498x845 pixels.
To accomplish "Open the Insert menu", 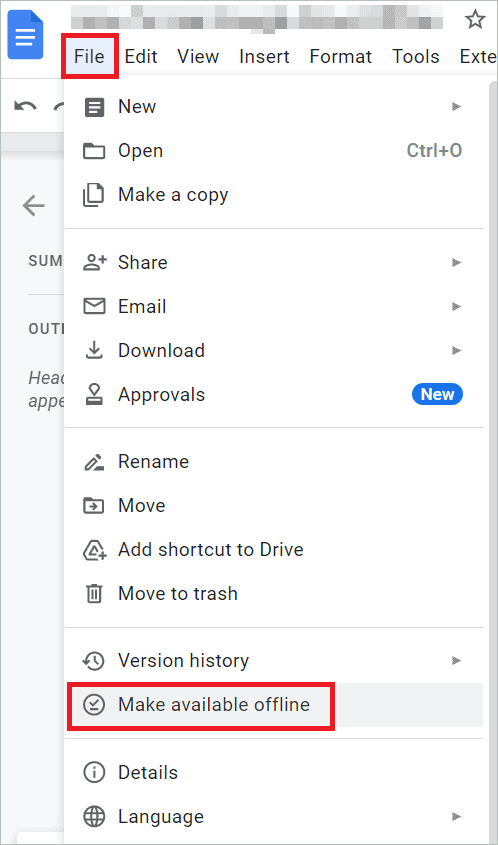I will 264,57.
